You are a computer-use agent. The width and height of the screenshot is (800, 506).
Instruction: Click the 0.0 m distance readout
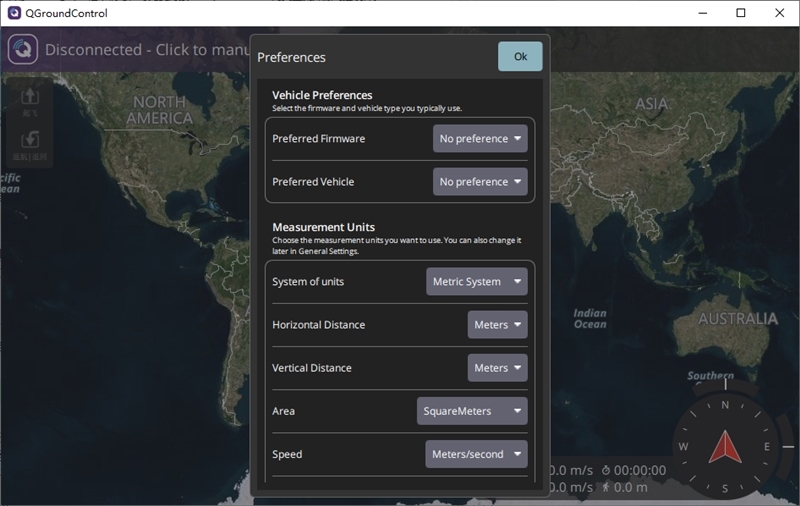tap(631, 488)
